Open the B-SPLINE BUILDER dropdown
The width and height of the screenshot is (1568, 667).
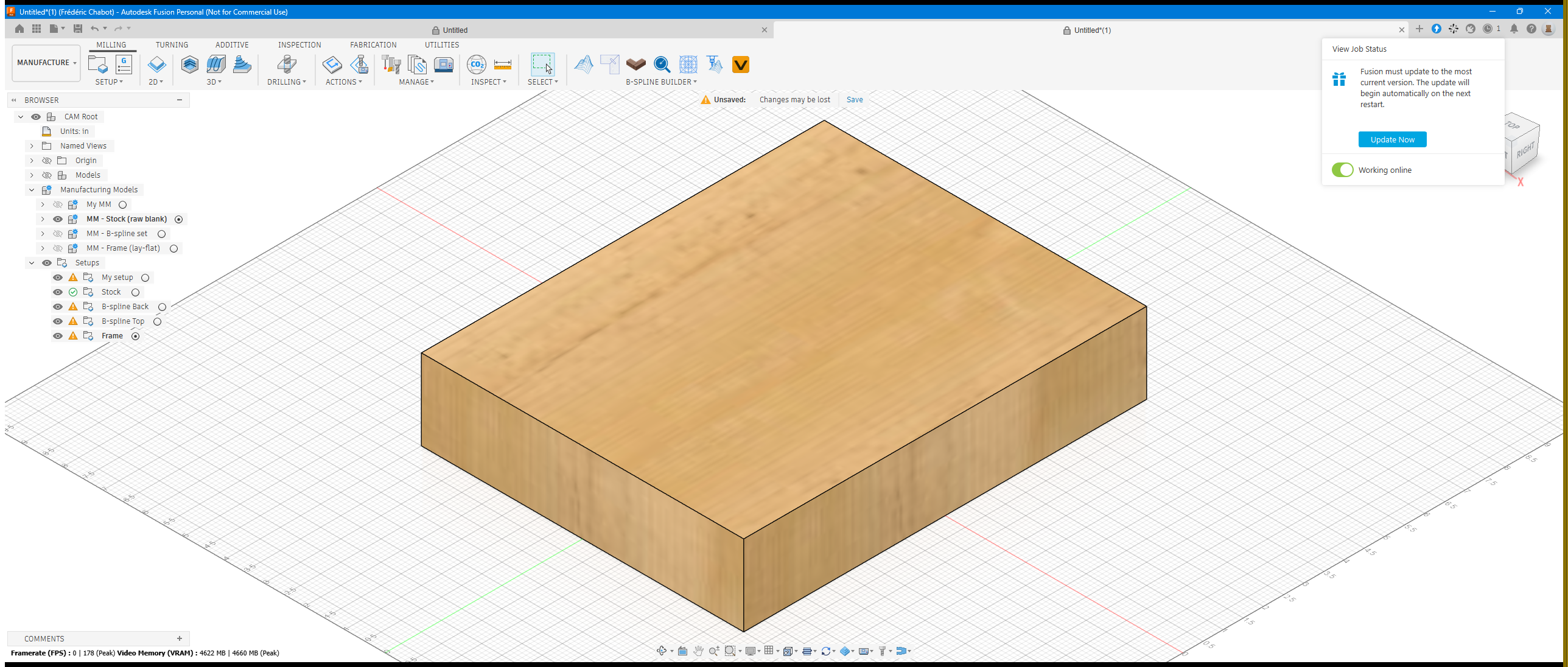pos(661,82)
